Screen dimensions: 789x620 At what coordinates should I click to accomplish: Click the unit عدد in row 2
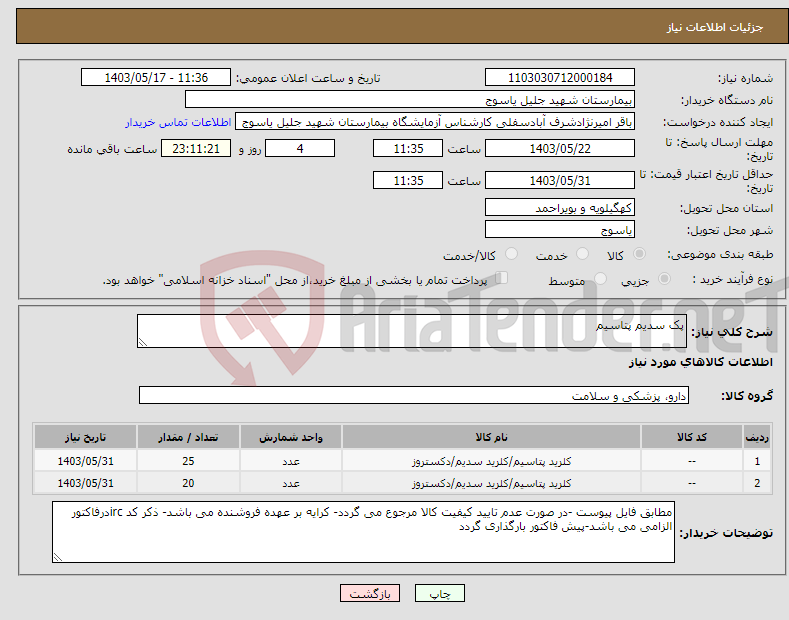click(291, 484)
